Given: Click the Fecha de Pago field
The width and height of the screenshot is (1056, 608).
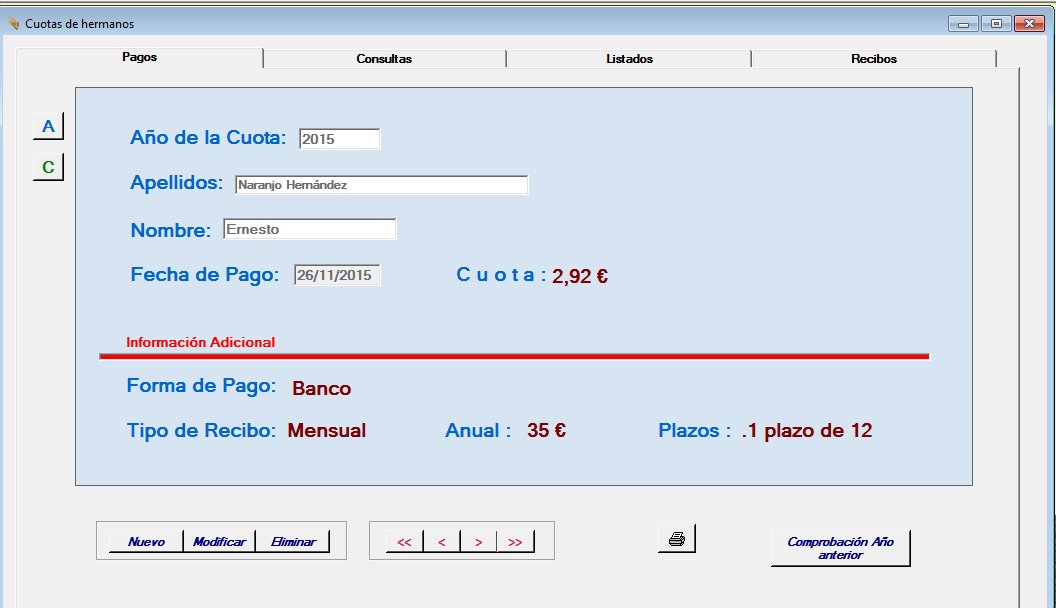Looking at the screenshot, I should [337, 275].
